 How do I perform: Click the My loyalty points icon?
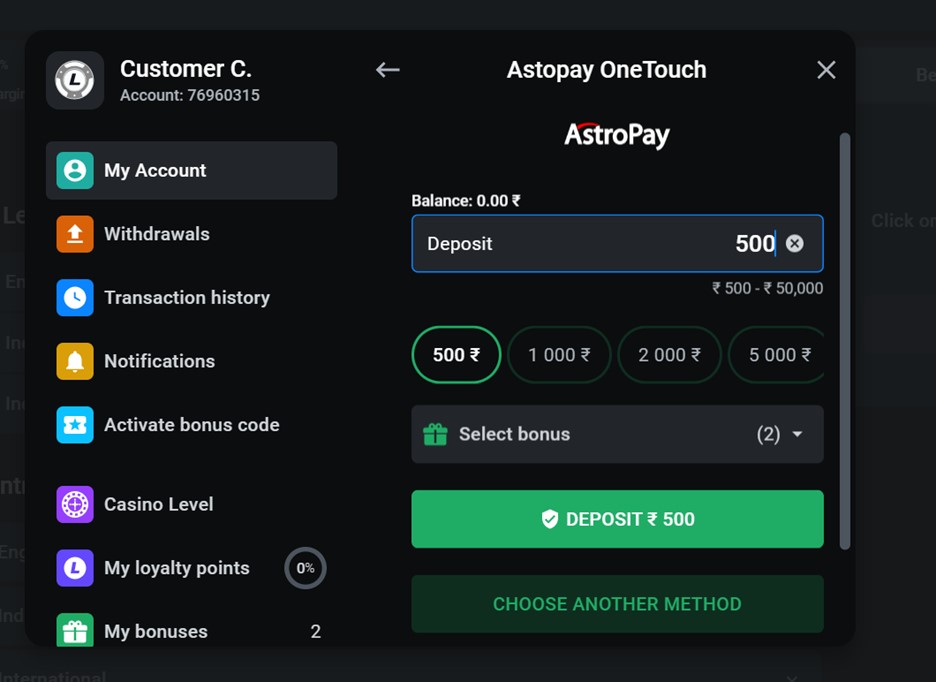coord(75,568)
